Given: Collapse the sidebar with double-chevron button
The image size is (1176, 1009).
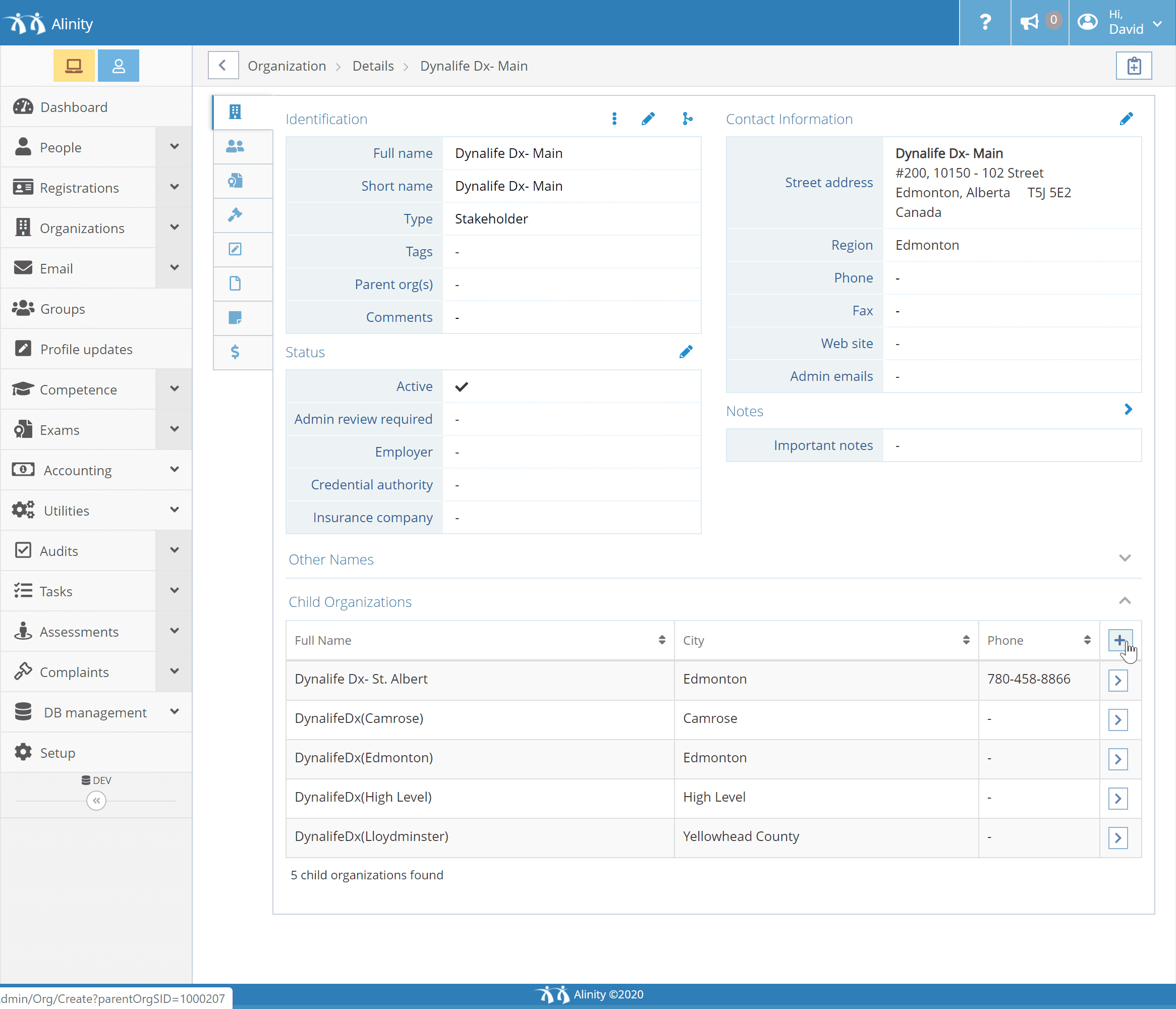Looking at the screenshot, I should (96, 801).
